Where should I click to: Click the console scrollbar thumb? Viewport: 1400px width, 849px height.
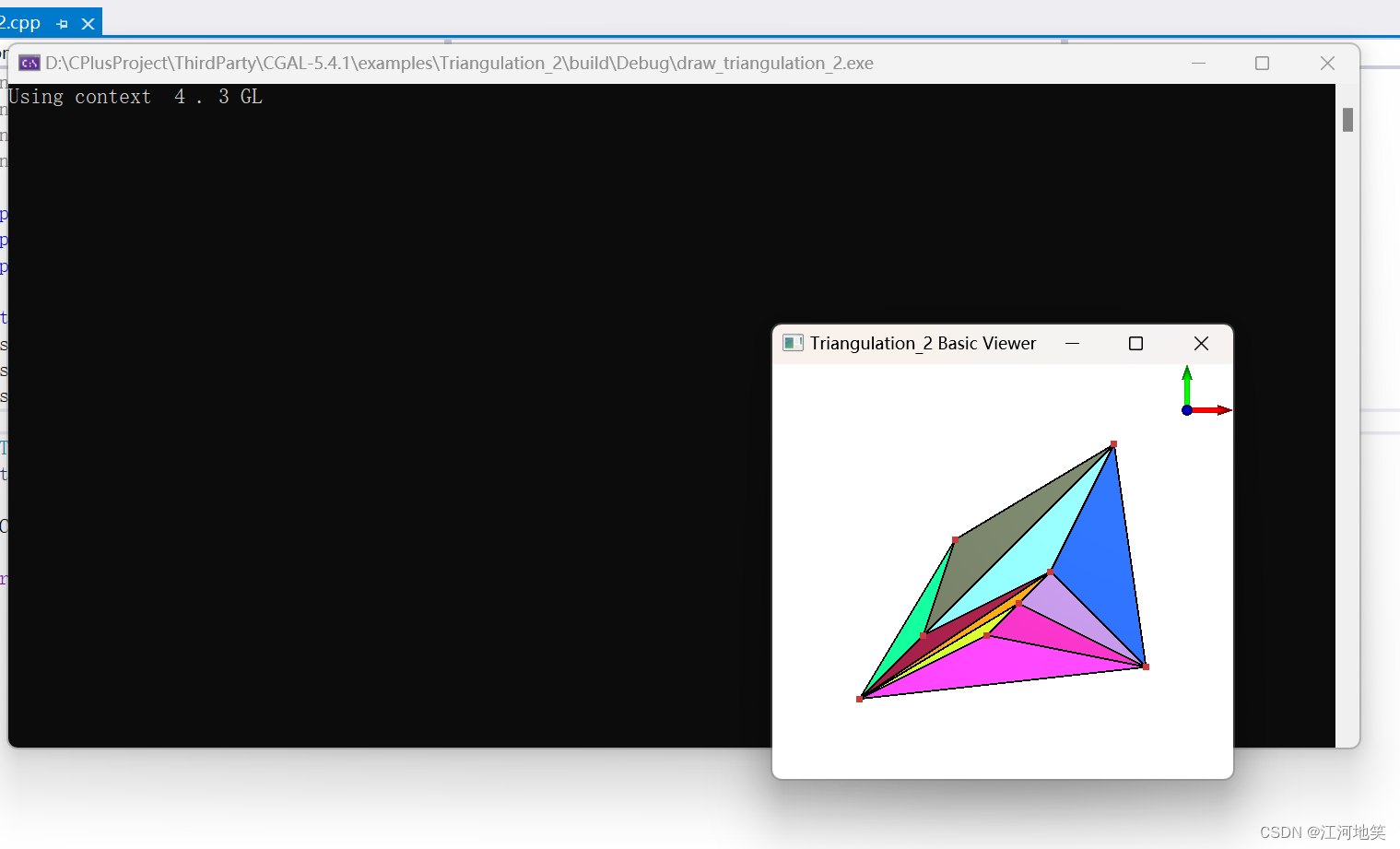(x=1347, y=120)
